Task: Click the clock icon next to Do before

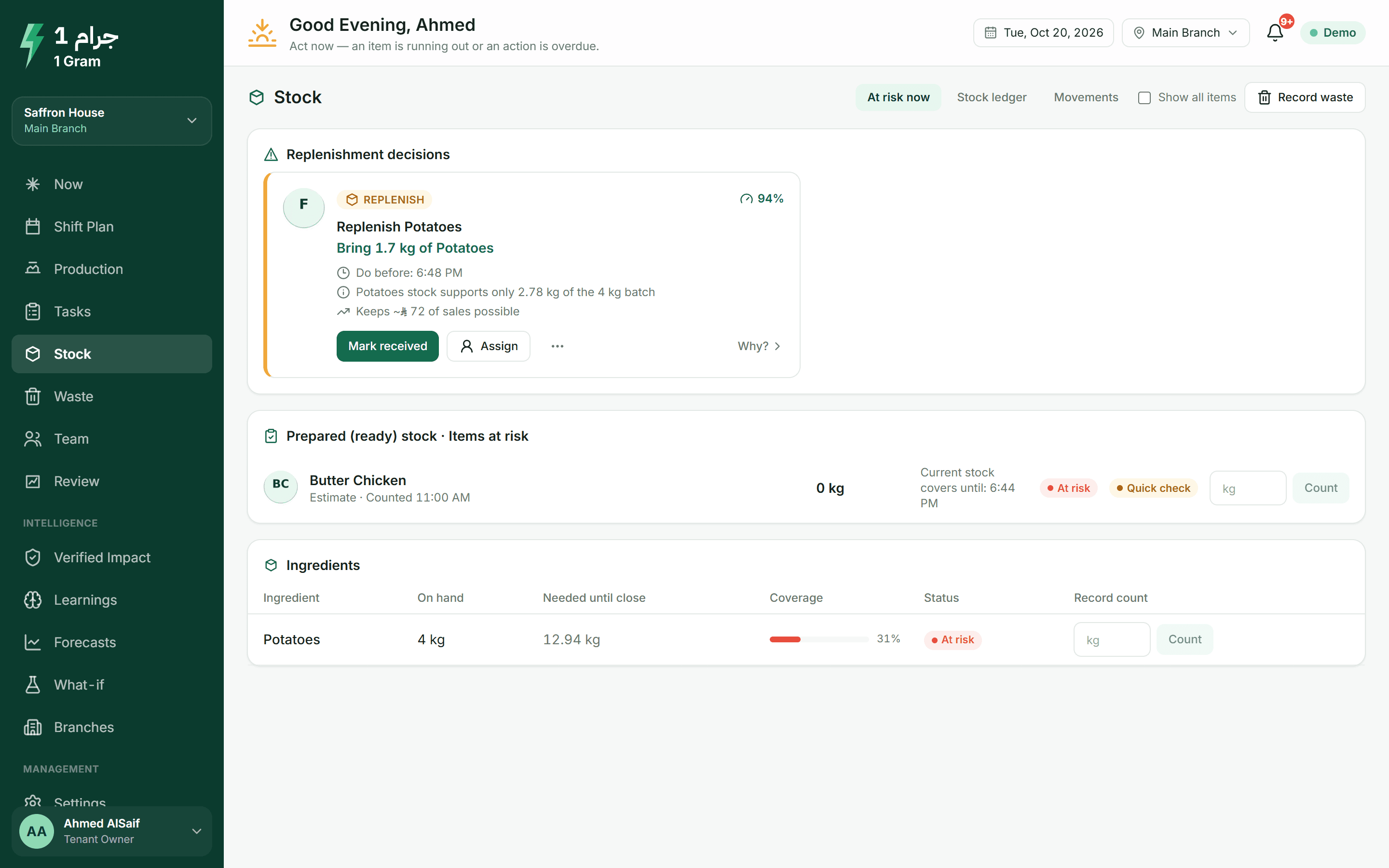Action: [343, 272]
